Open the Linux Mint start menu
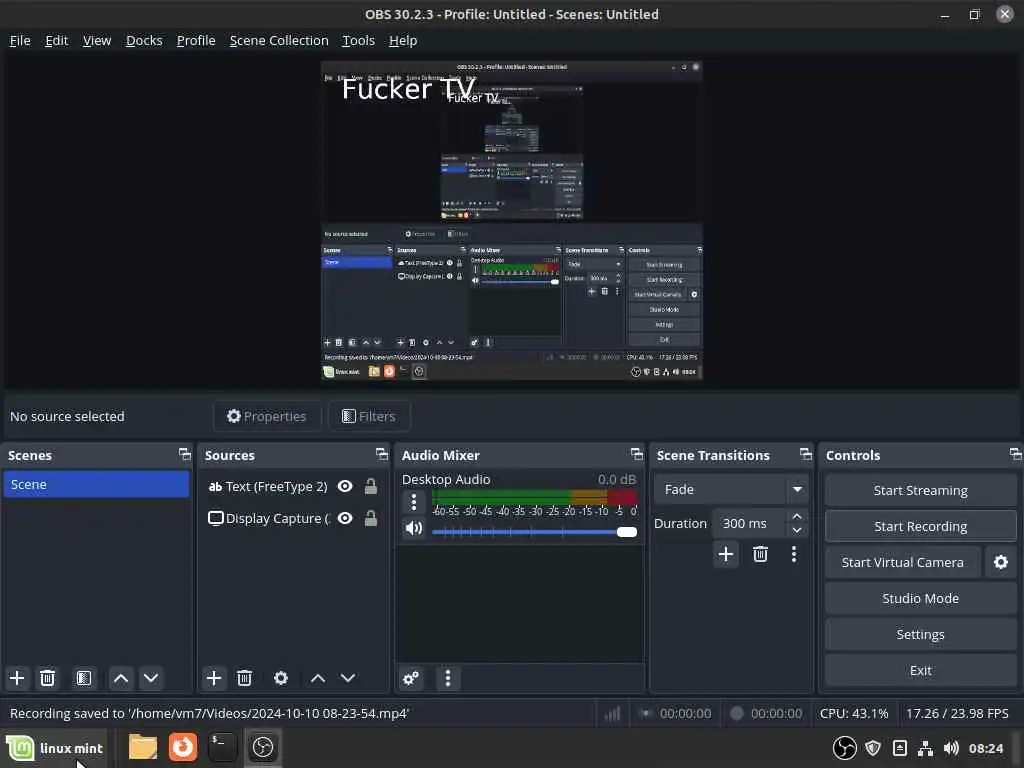 pyautogui.click(x=55, y=748)
